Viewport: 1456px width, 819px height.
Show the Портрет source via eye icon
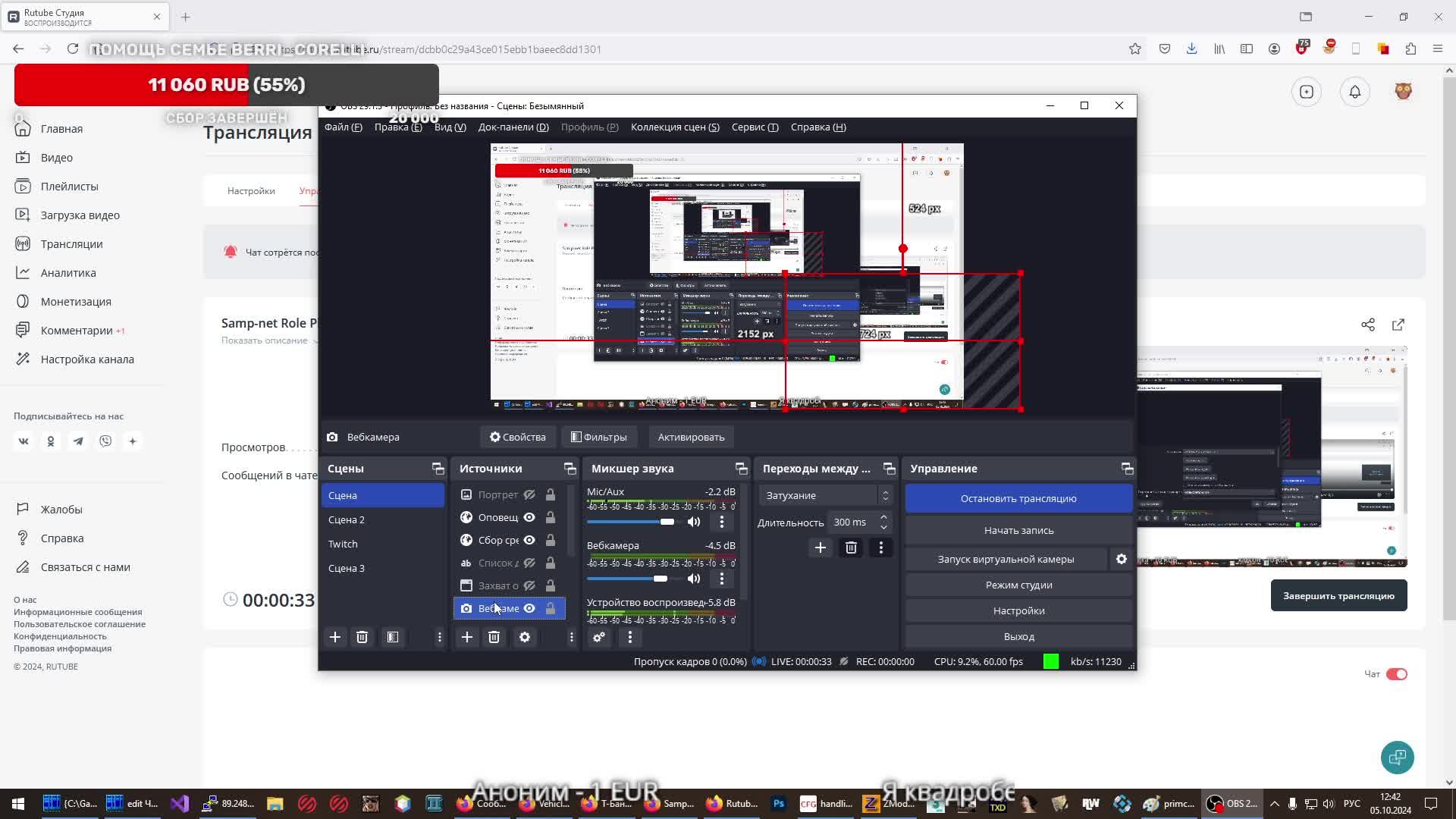coord(529,495)
